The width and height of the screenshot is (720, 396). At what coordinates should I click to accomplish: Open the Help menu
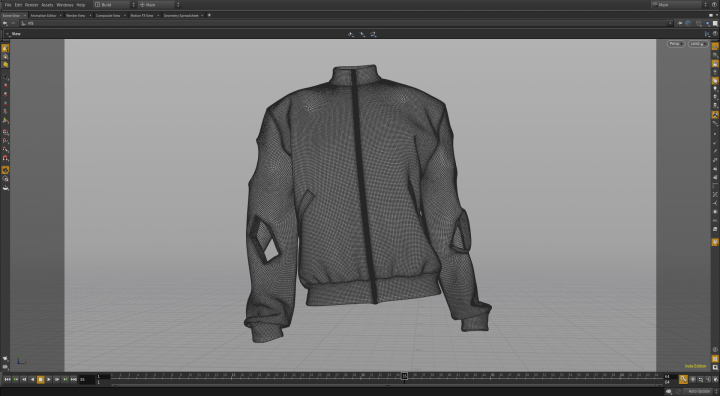[x=81, y=5]
